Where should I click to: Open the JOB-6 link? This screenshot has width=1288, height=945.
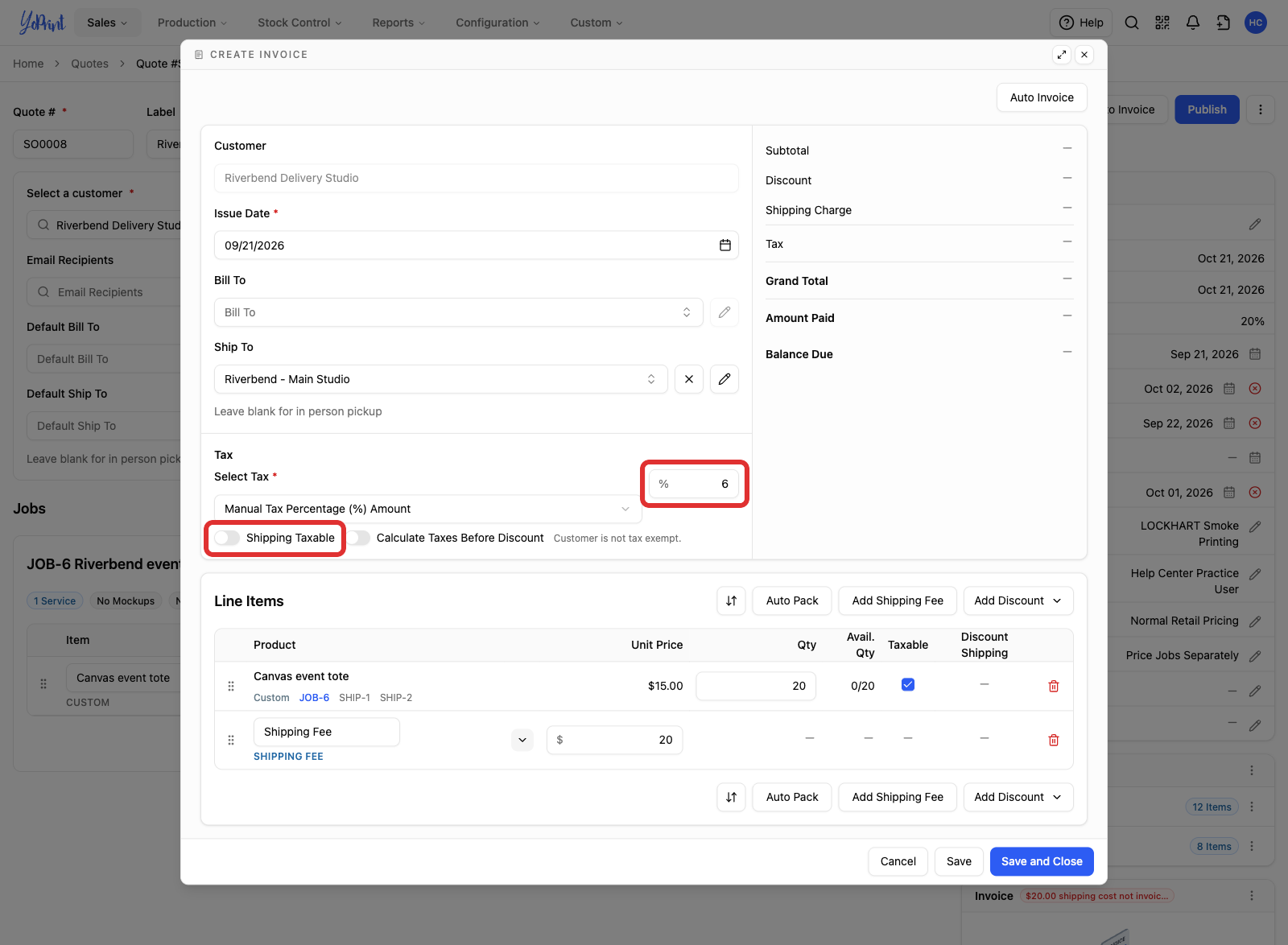pos(314,698)
